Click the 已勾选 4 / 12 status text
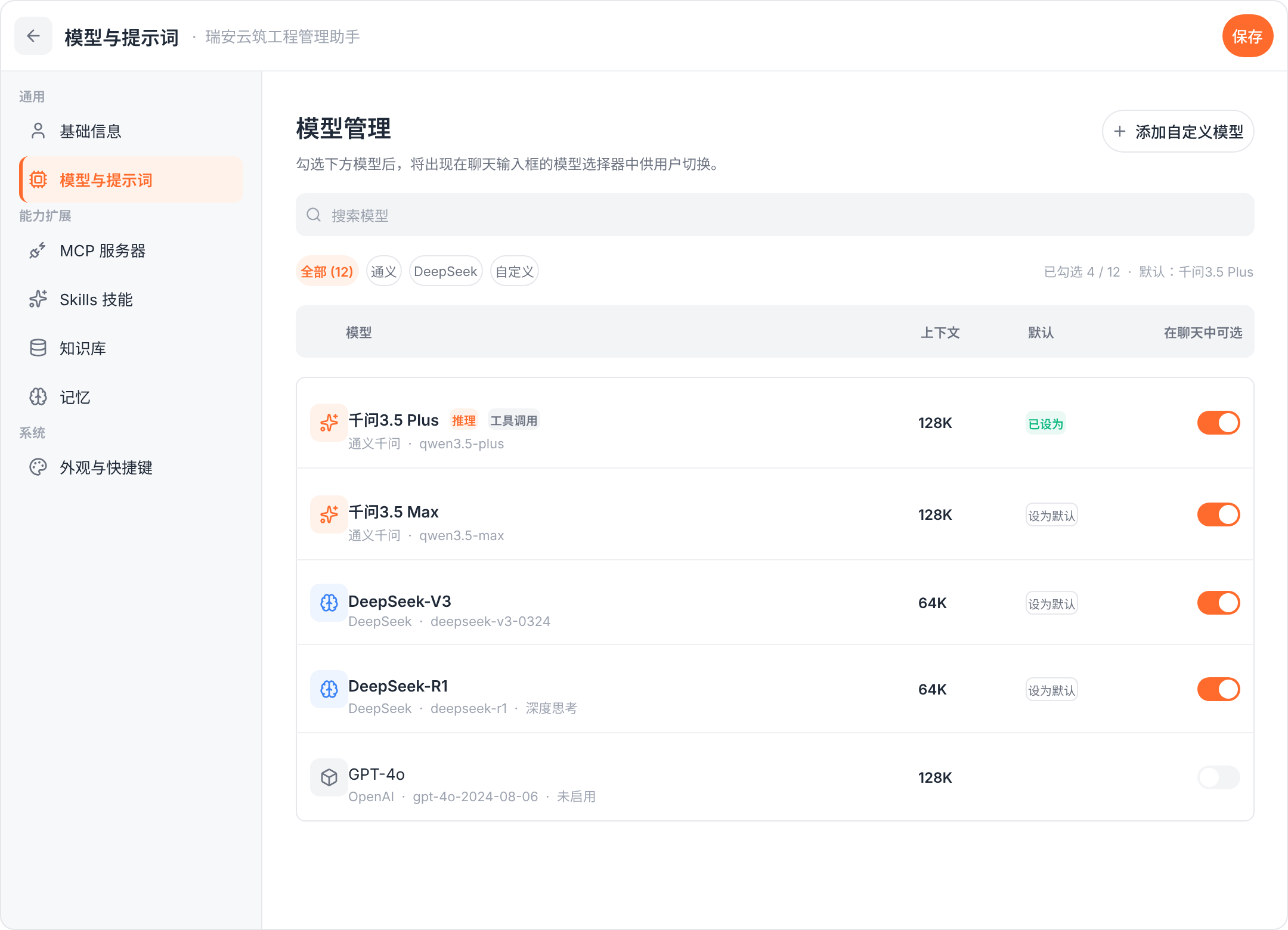This screenshot has height=930, width=1288. coord(1082,272)
